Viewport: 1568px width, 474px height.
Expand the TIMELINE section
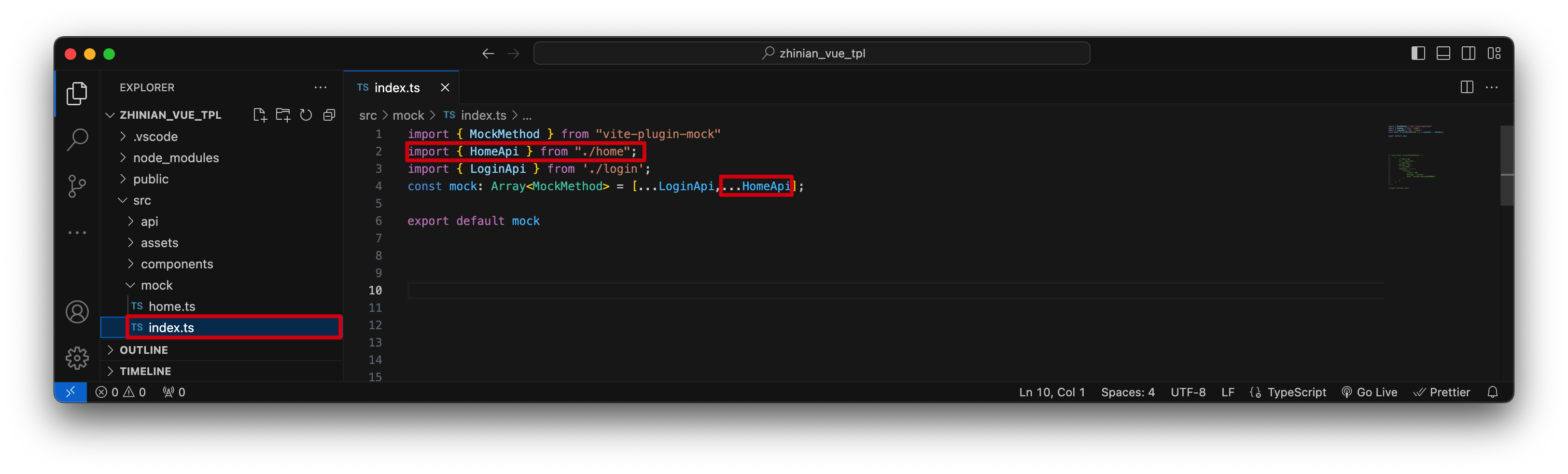223,371
